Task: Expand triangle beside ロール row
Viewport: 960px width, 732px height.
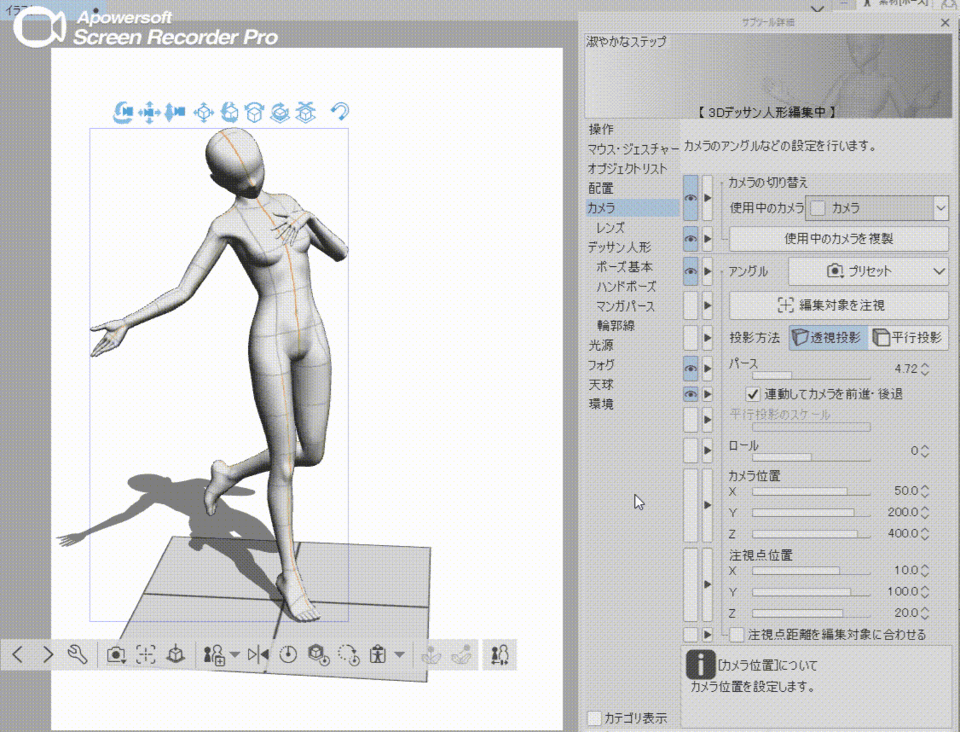Action: coord(708,450)
